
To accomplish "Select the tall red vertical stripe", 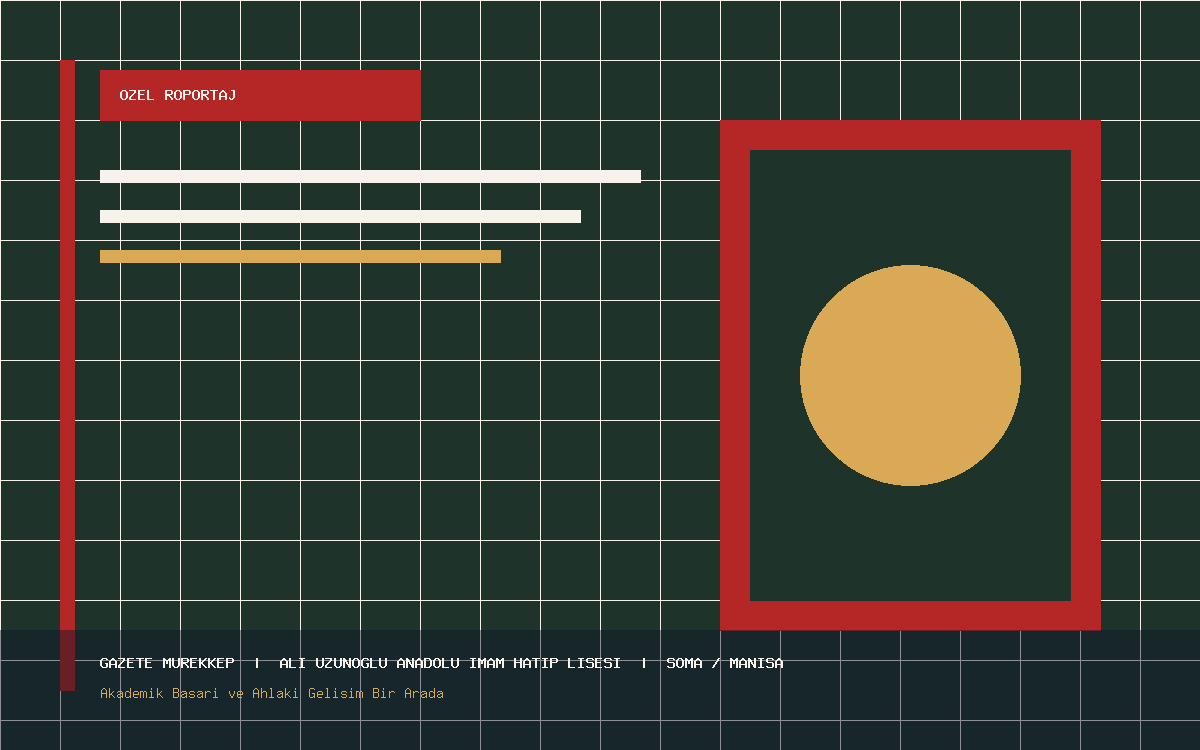I will (67, 375).
